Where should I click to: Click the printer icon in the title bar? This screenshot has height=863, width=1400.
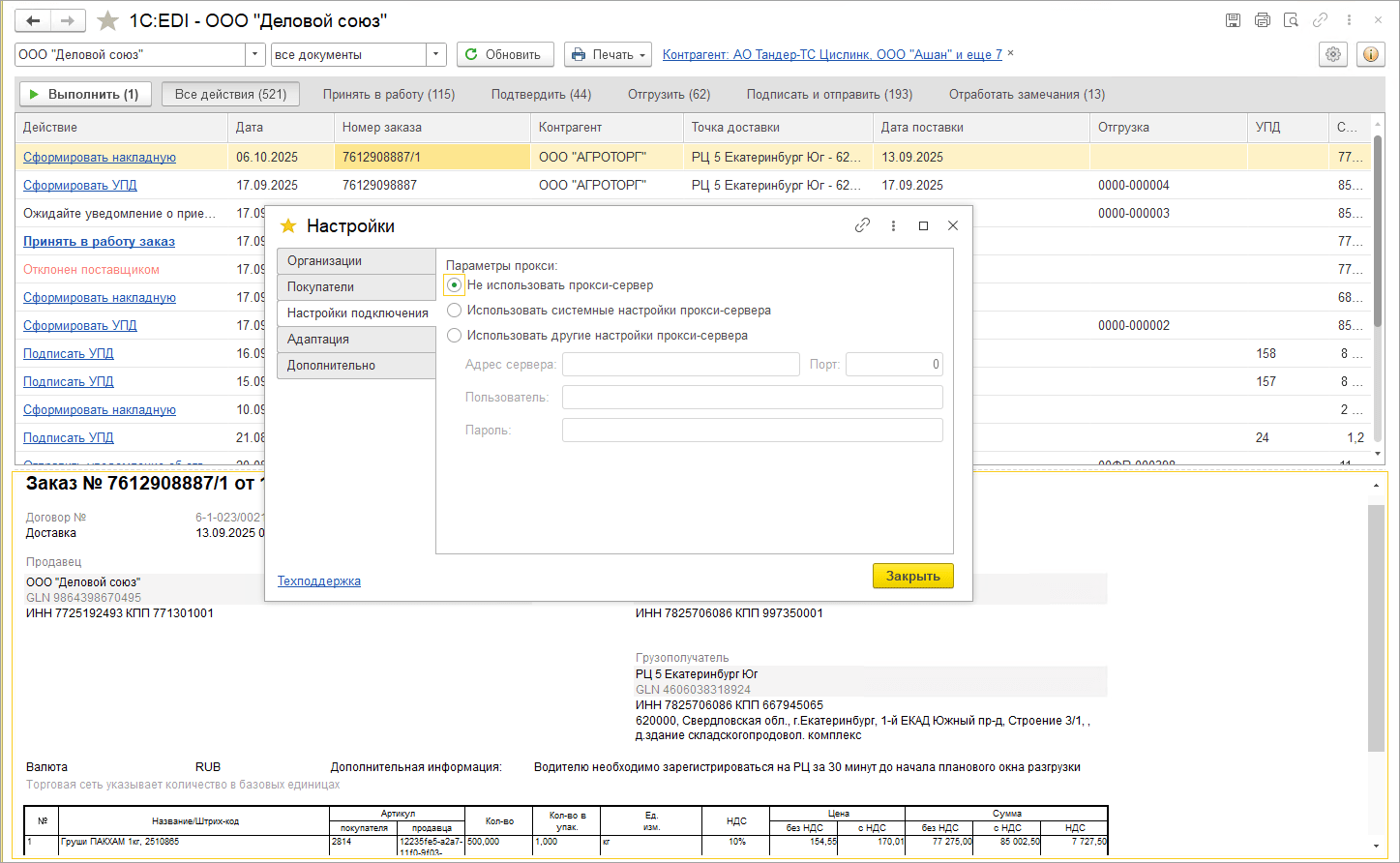point(1262,20)
